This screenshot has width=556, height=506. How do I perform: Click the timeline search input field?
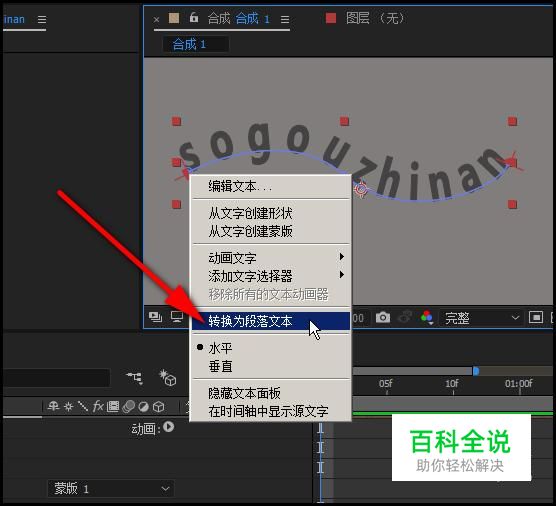pyautogui.click(x=56, y=378)
